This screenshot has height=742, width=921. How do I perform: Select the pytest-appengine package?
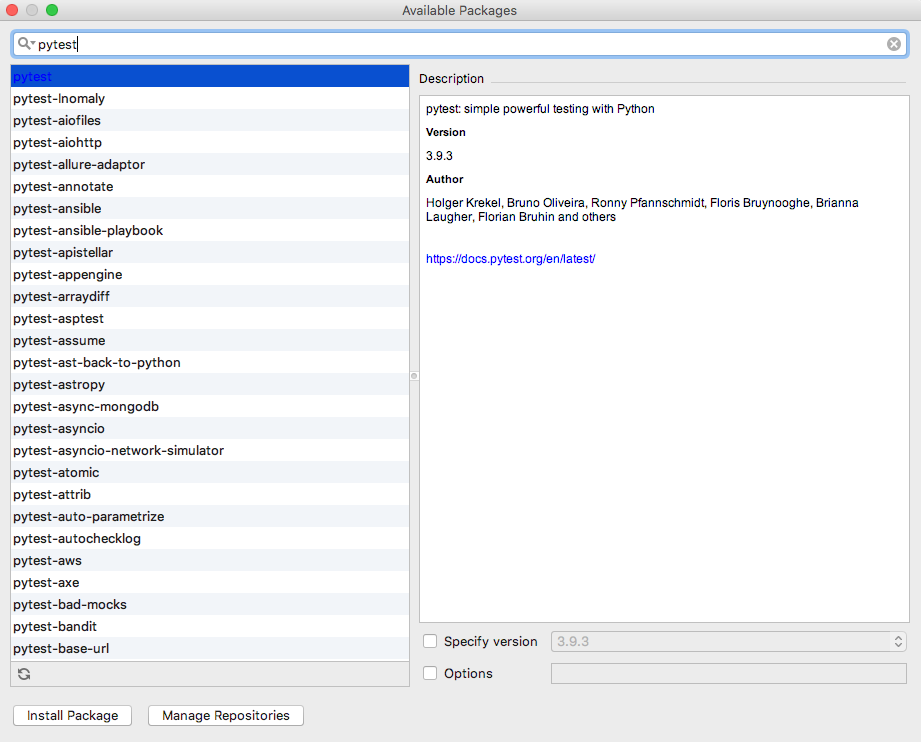210,275
